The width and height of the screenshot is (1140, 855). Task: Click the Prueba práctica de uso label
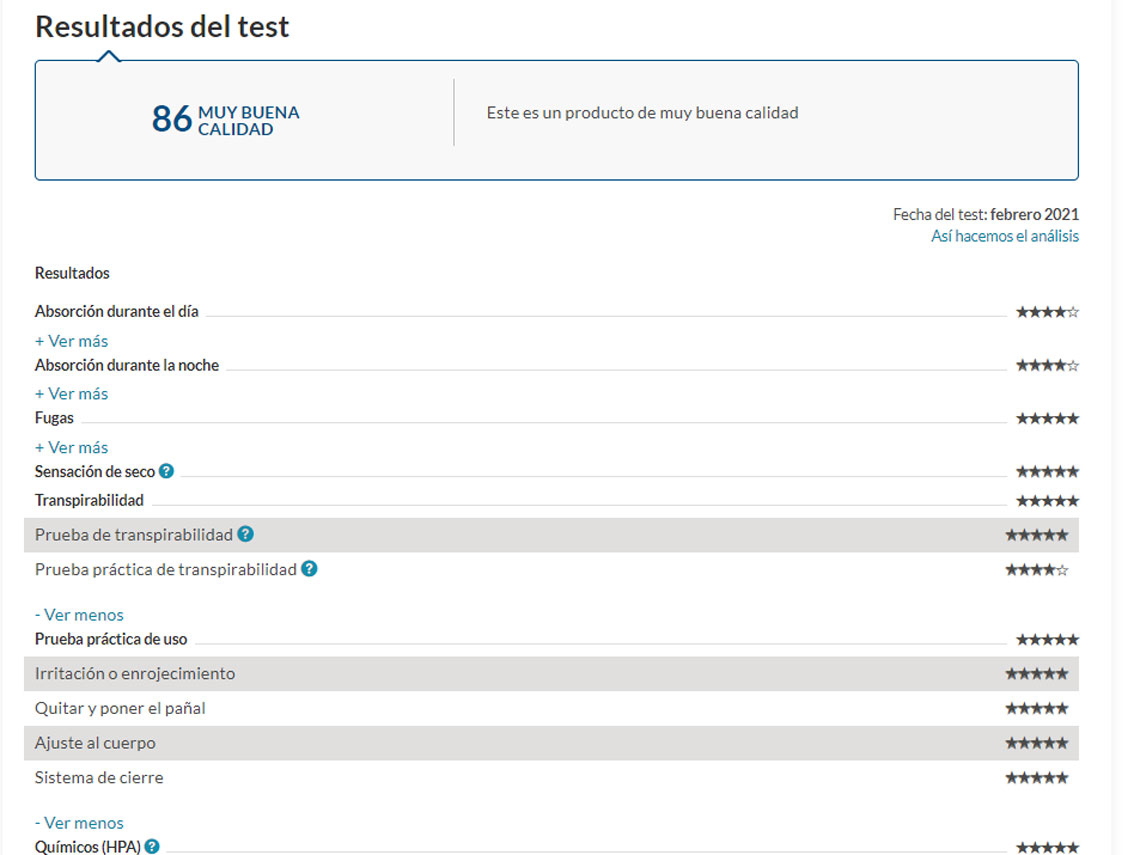(x=111, y=639)
